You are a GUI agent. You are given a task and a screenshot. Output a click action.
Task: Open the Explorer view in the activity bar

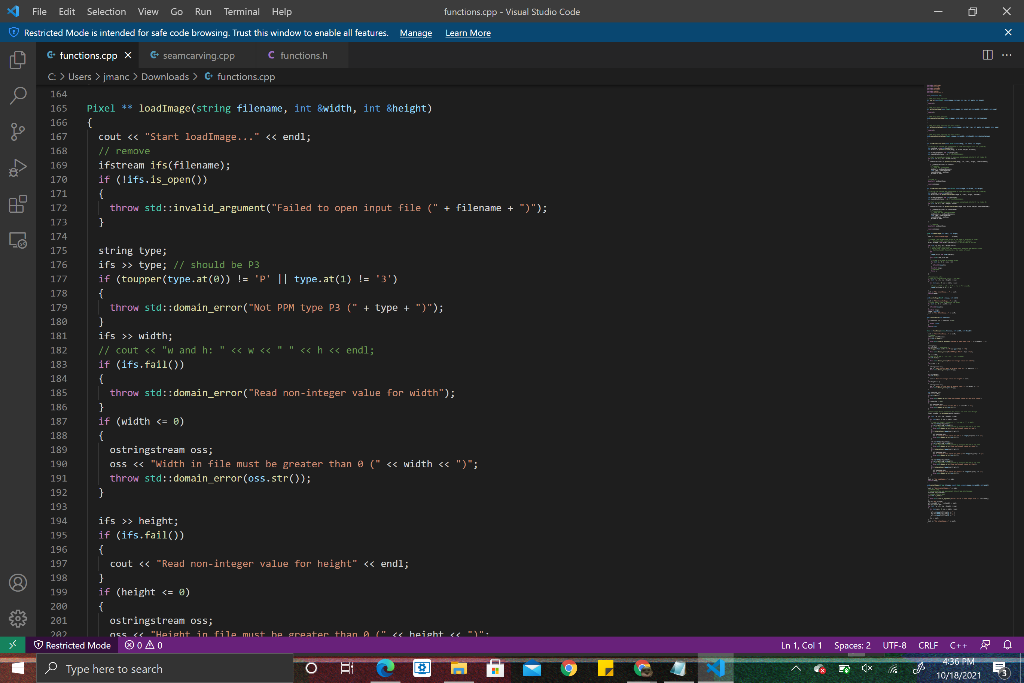click(x=16, y=61)
